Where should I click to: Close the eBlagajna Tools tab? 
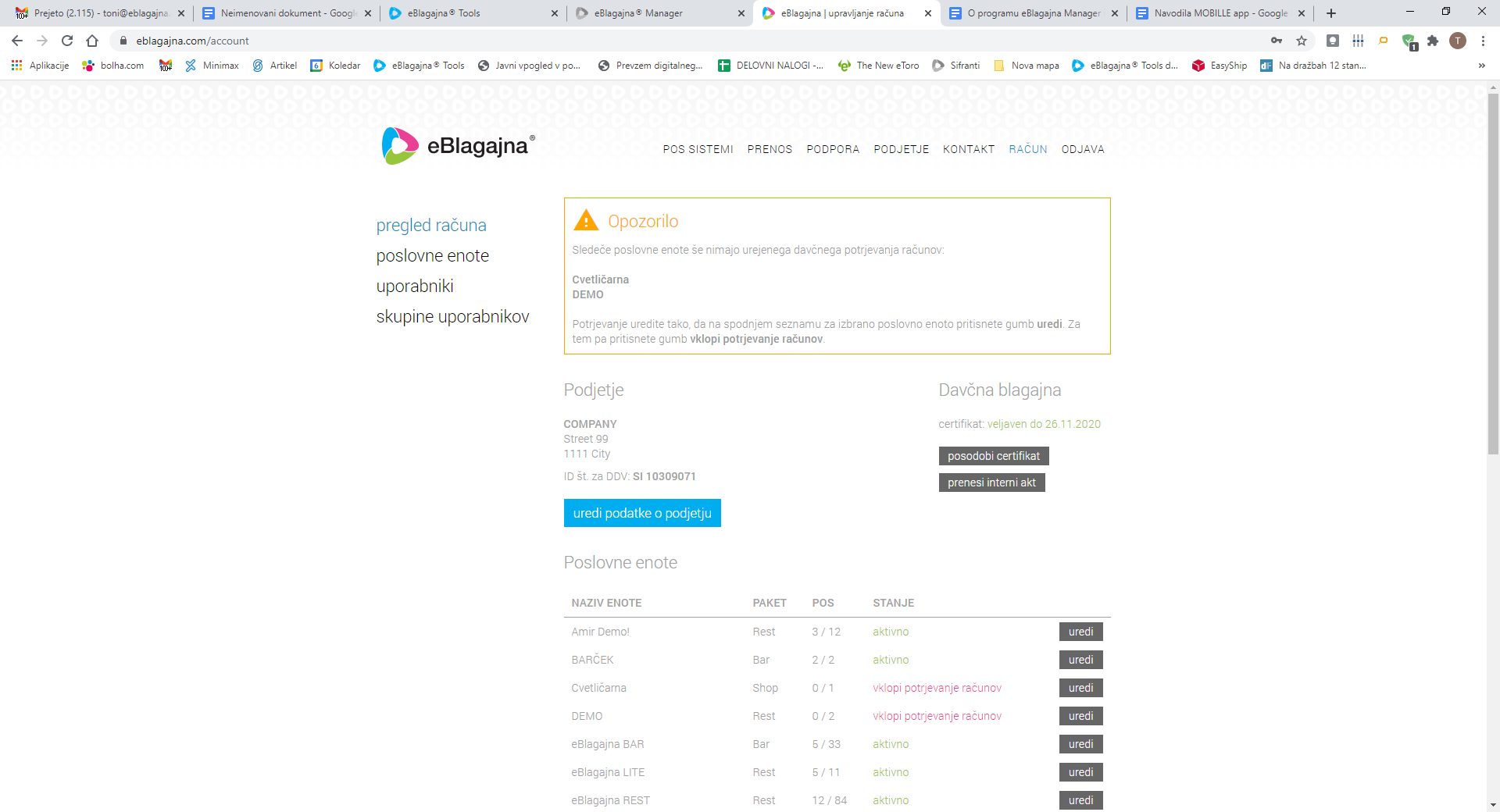[x=554, y=13]
